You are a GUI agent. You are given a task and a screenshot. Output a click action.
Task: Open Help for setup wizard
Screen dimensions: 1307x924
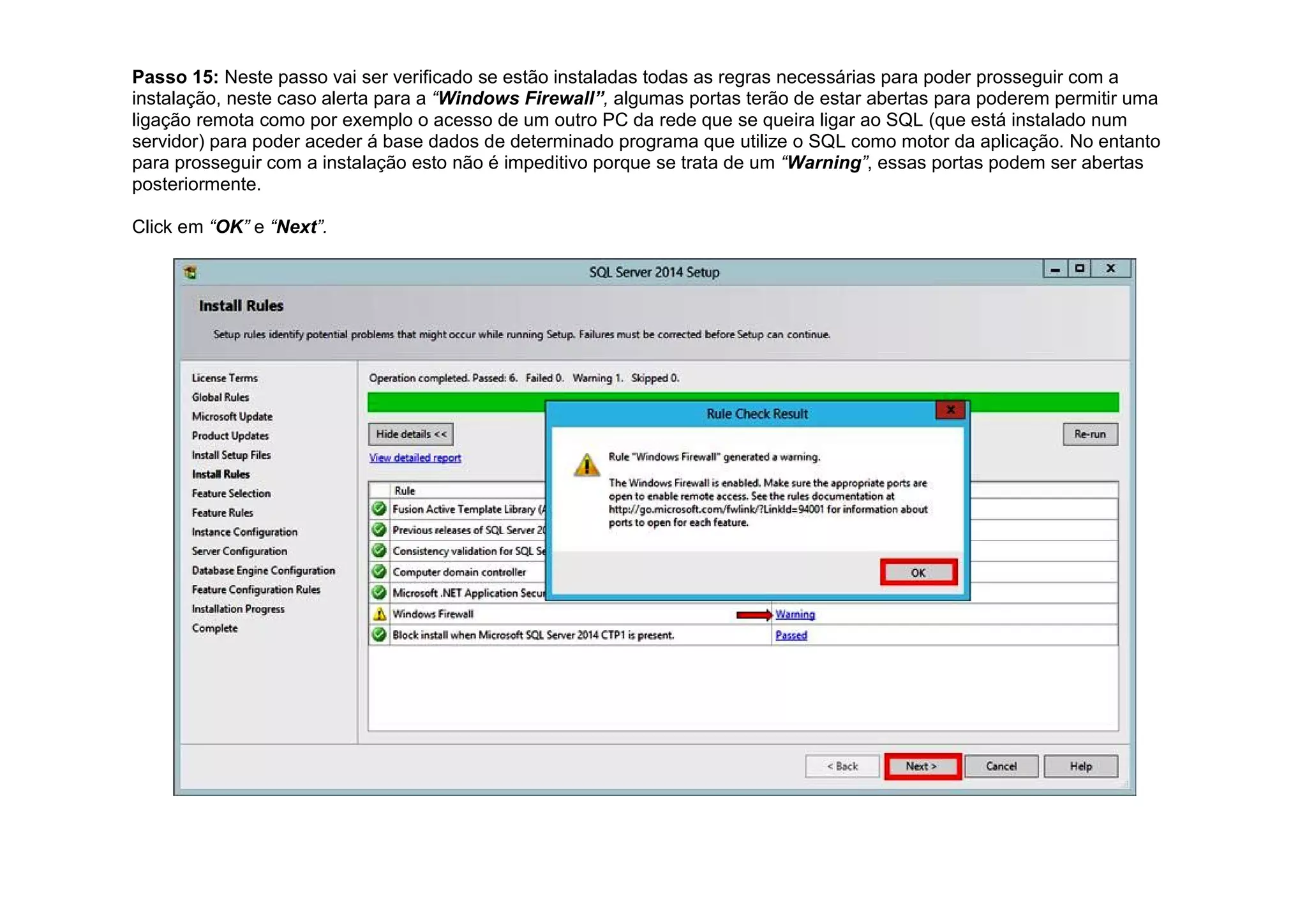[1081, 766]
